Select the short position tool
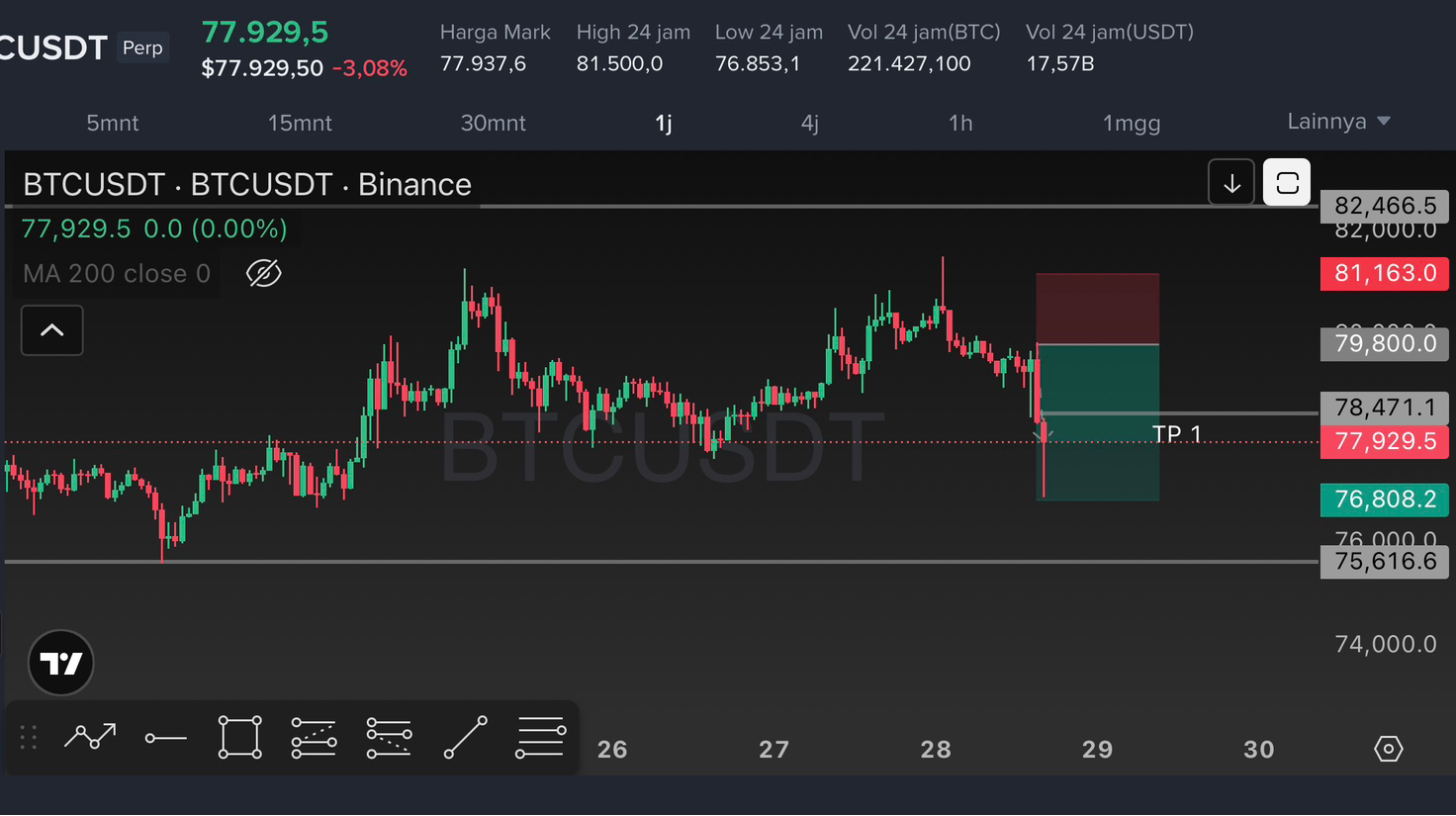 pos(389,738)
